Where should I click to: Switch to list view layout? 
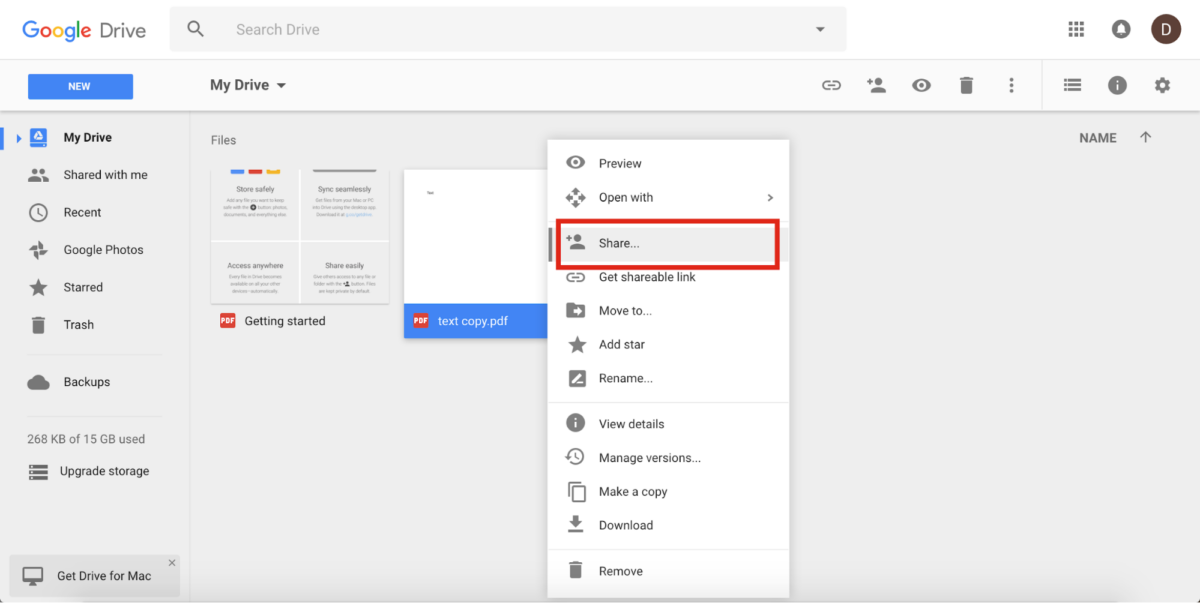(x=1072, y=85)
